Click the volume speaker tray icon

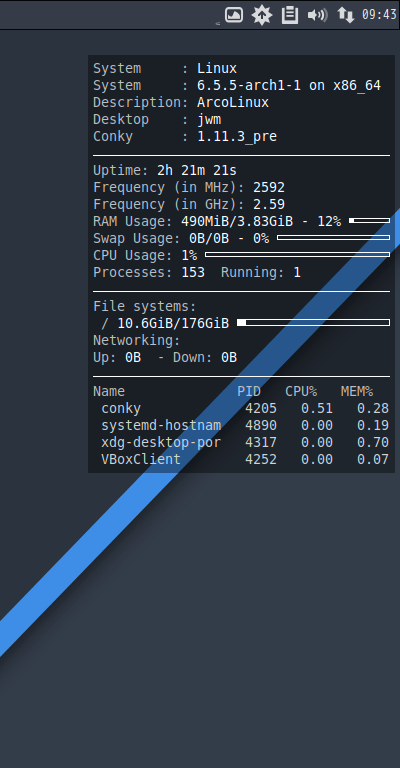[317, 15]
